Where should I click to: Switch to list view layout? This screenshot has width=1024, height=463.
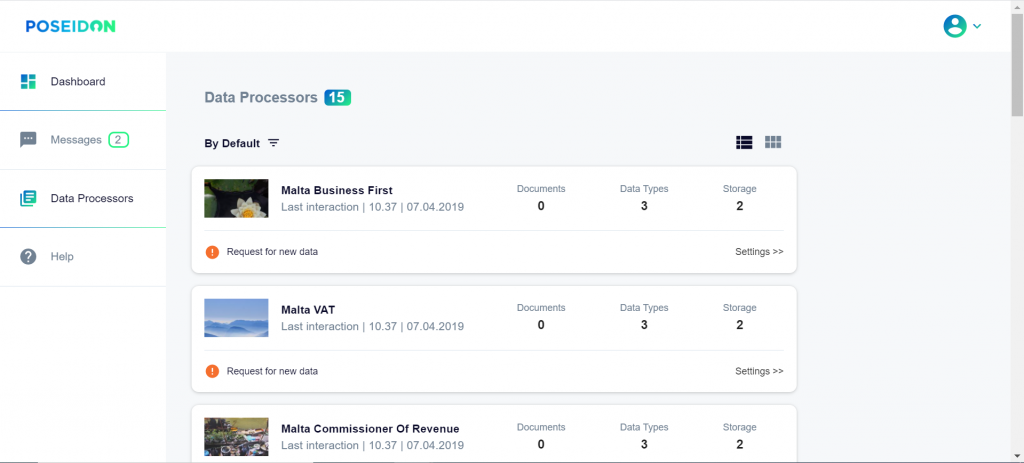[x=744, y=142]
